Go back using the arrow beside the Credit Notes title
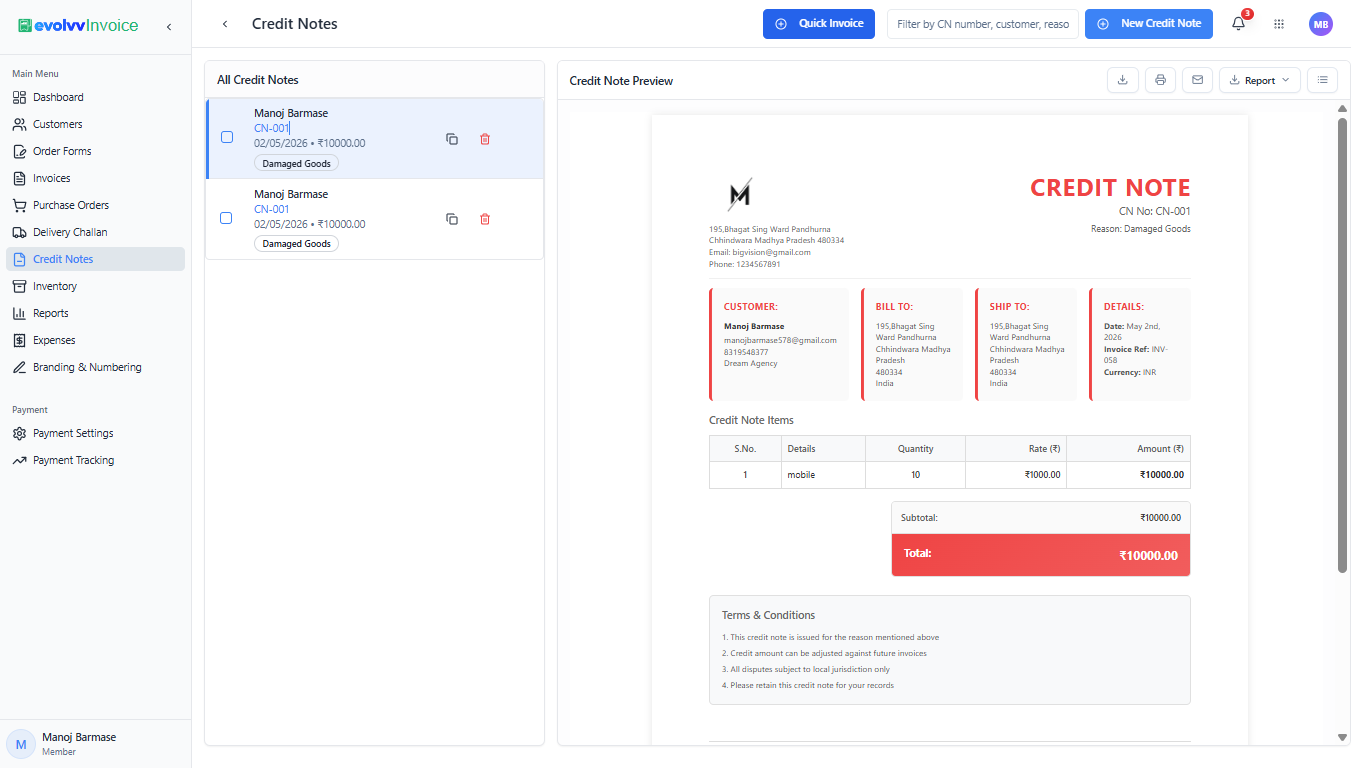The width and height of the screenshot is (1366, 768). point(225,24)
